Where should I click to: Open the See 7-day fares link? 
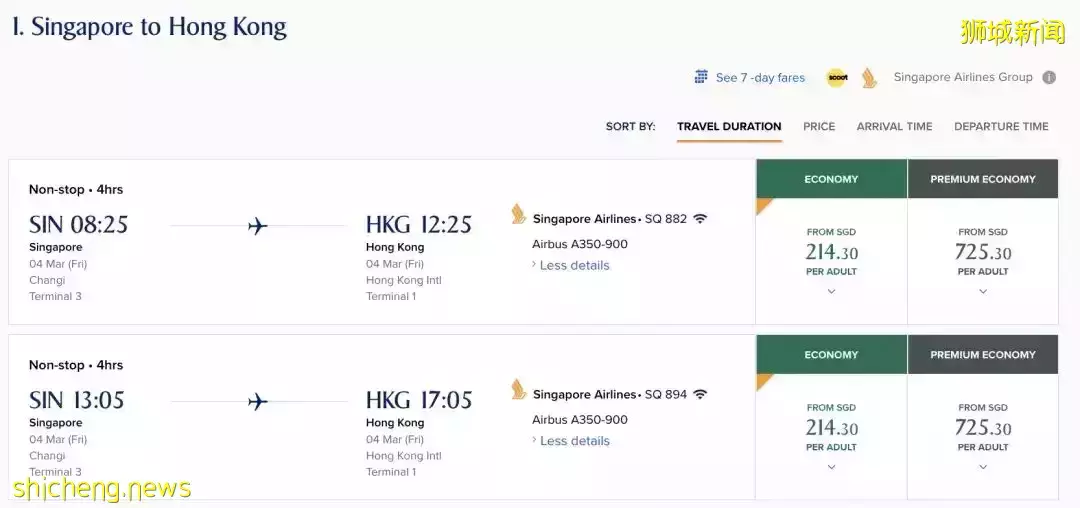[x=760, y=78]
